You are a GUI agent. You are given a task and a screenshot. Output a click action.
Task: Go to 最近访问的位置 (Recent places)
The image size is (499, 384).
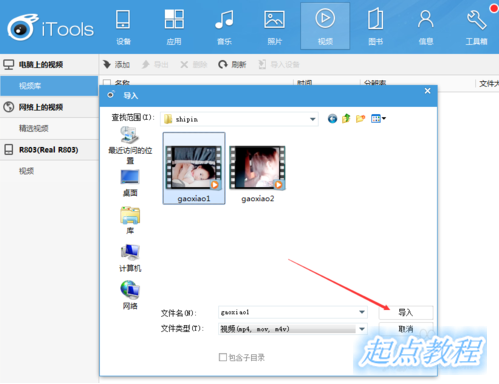(130, 146)
